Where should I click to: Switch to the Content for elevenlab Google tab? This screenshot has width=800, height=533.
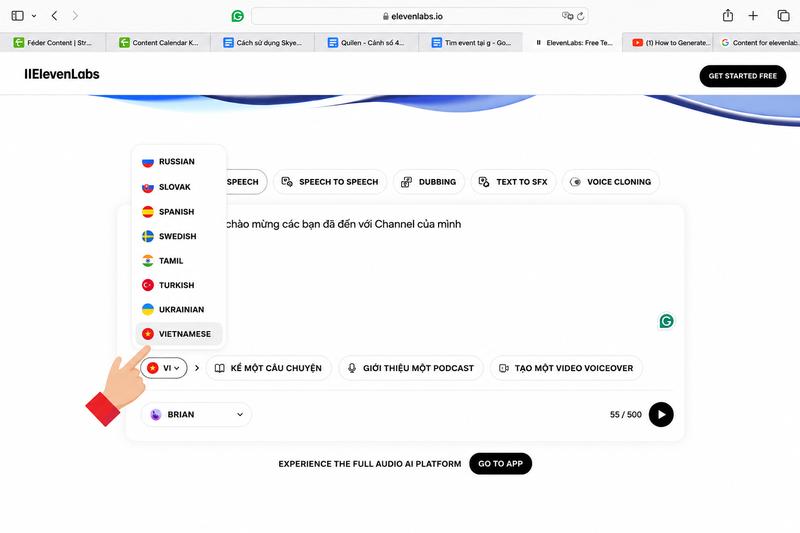(757, 43)
